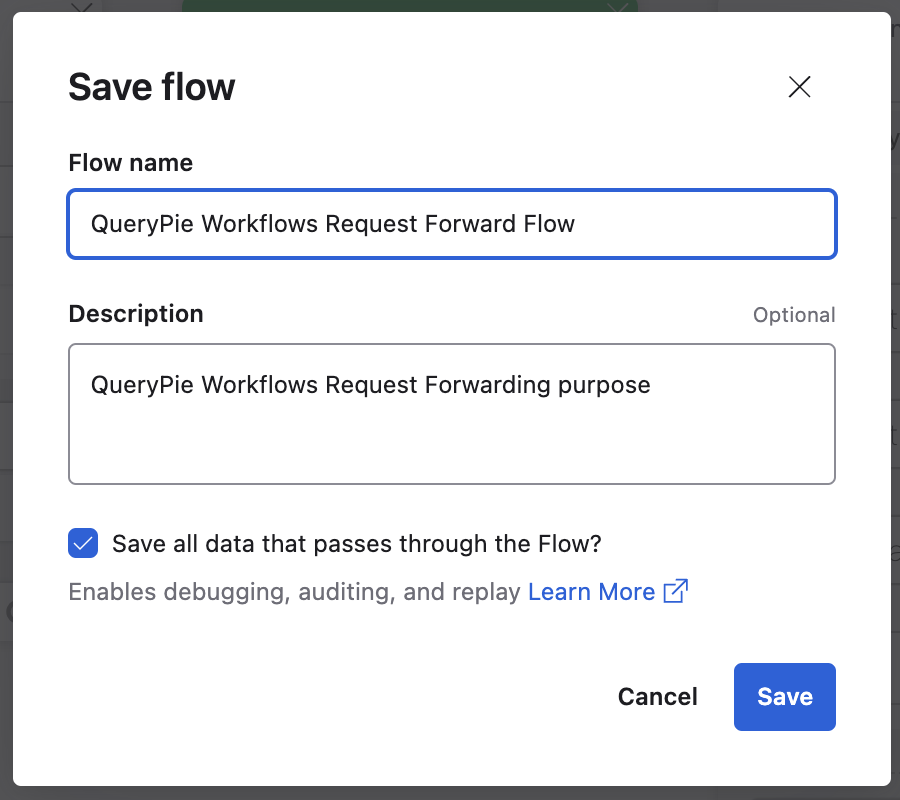
Task: Click the "Flow name" field label
Action: point(130,163)
